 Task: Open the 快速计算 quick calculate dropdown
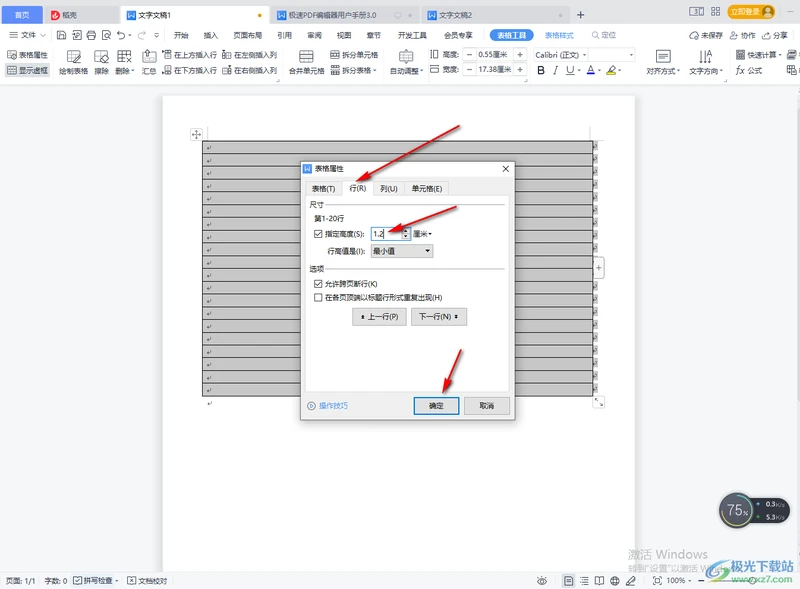coord(758,55)
